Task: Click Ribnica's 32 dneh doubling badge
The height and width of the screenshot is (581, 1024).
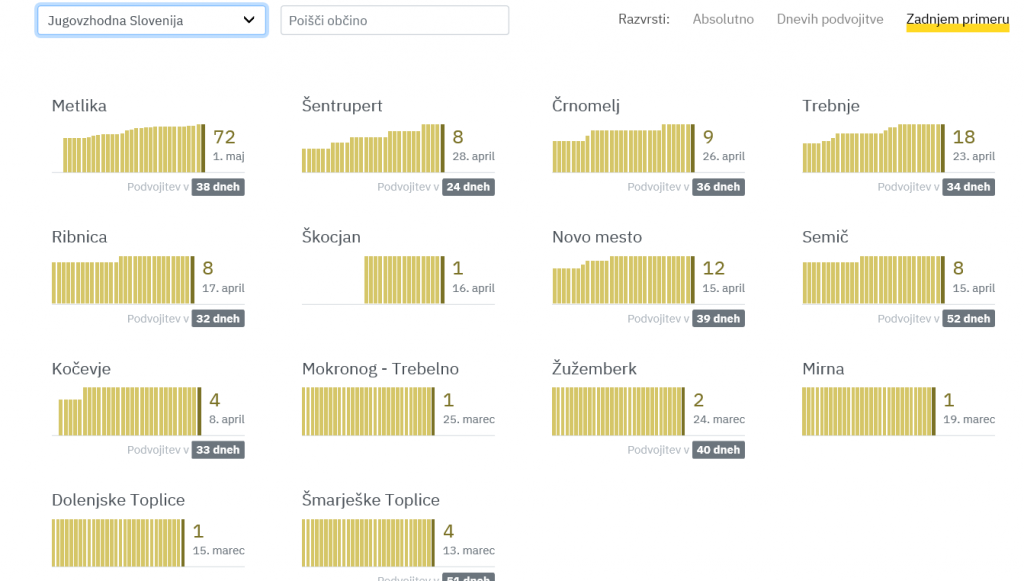Action: [x=218, y=319]
